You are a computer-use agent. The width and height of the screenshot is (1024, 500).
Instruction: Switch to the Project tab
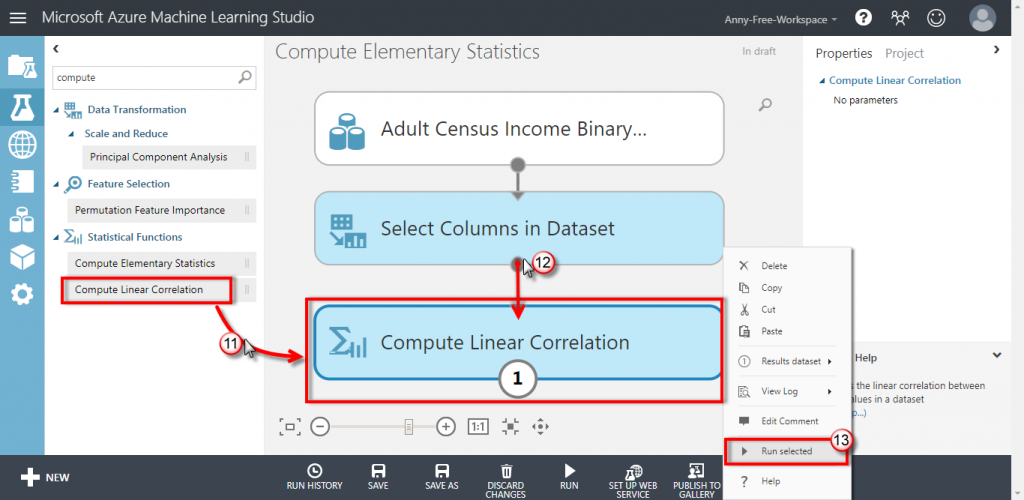[904, 54]
